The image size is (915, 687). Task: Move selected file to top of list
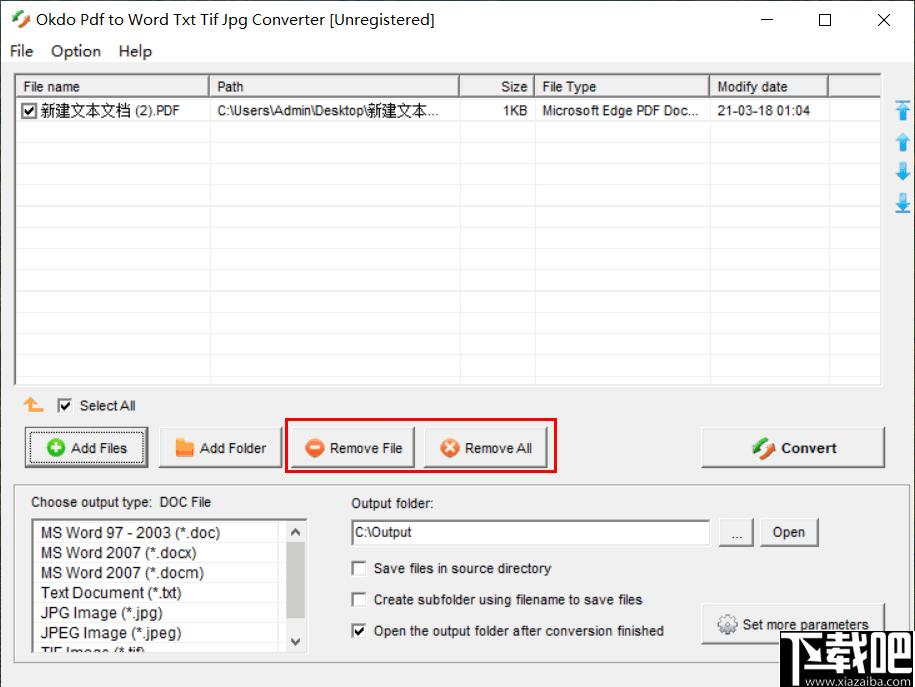(902, 110)
